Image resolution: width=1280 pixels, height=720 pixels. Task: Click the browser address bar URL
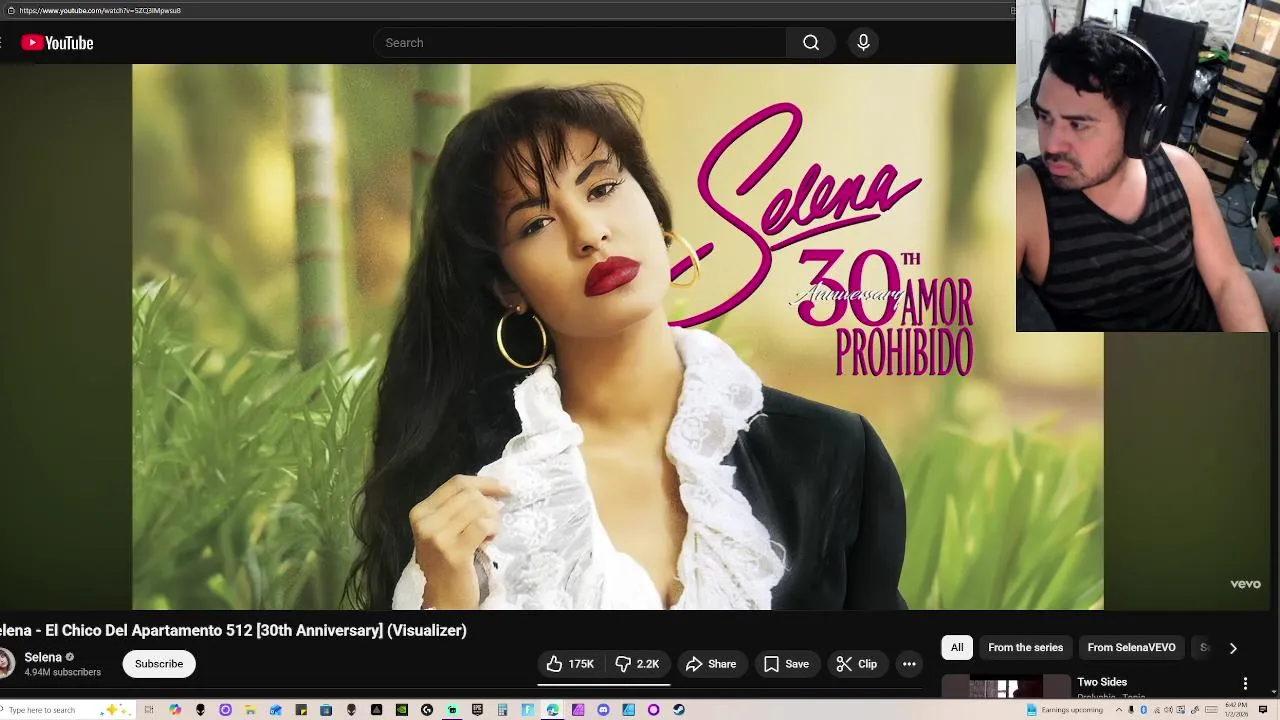point(100,10)
